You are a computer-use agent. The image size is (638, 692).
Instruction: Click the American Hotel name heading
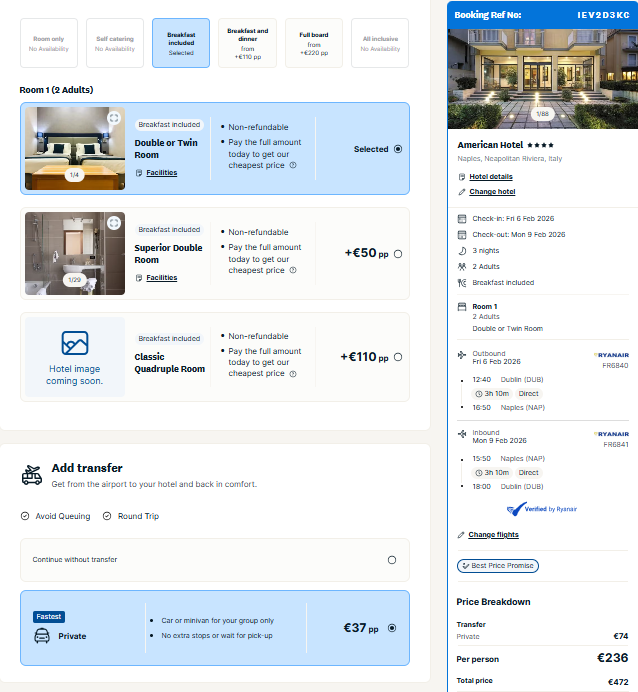coord(490,145)
